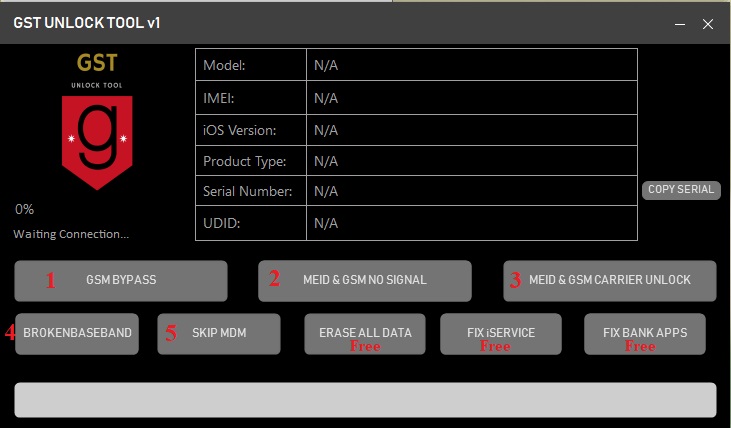Viewport: 731px width, 428px height.
Task: Click the 0% progress indicator text
Action: point(24,209)
